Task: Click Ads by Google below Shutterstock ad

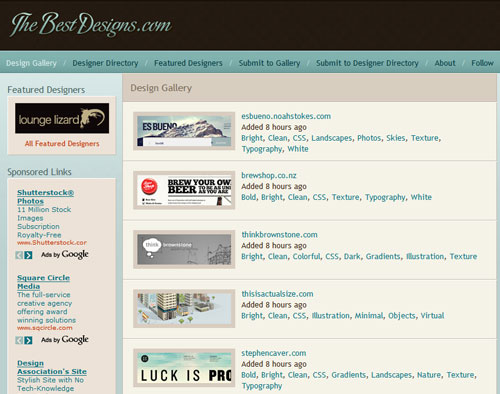Action: pyautogui.click(x=65, y=255)
